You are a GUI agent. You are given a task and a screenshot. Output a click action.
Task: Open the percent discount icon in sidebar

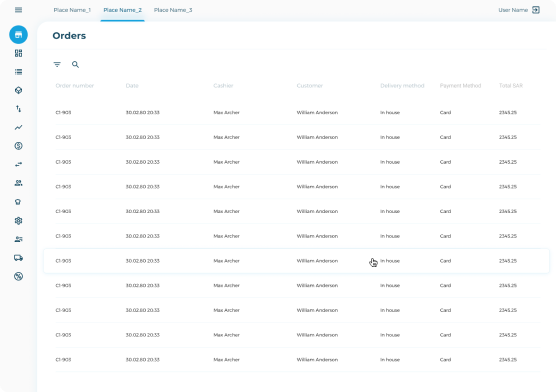[x=18, y=276]
